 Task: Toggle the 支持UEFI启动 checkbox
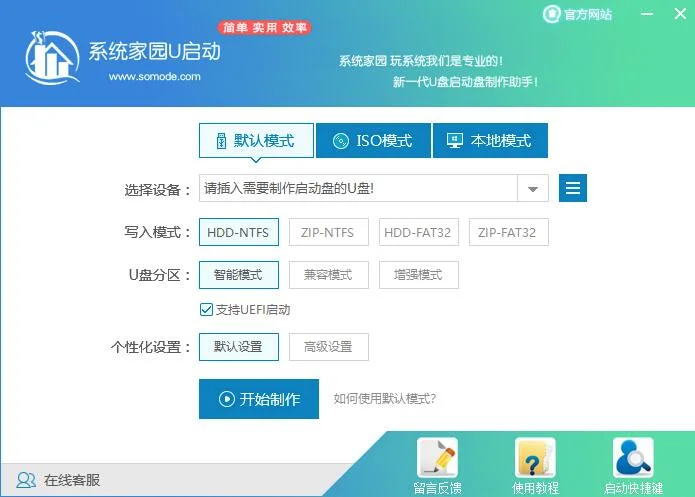pos(207,310)
